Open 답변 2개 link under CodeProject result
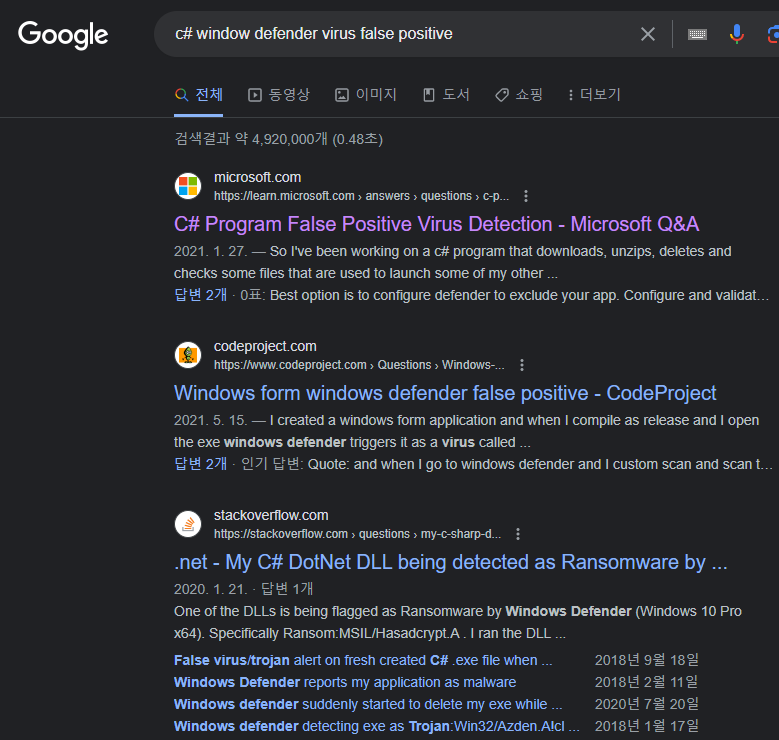 [x=200, y=464]
